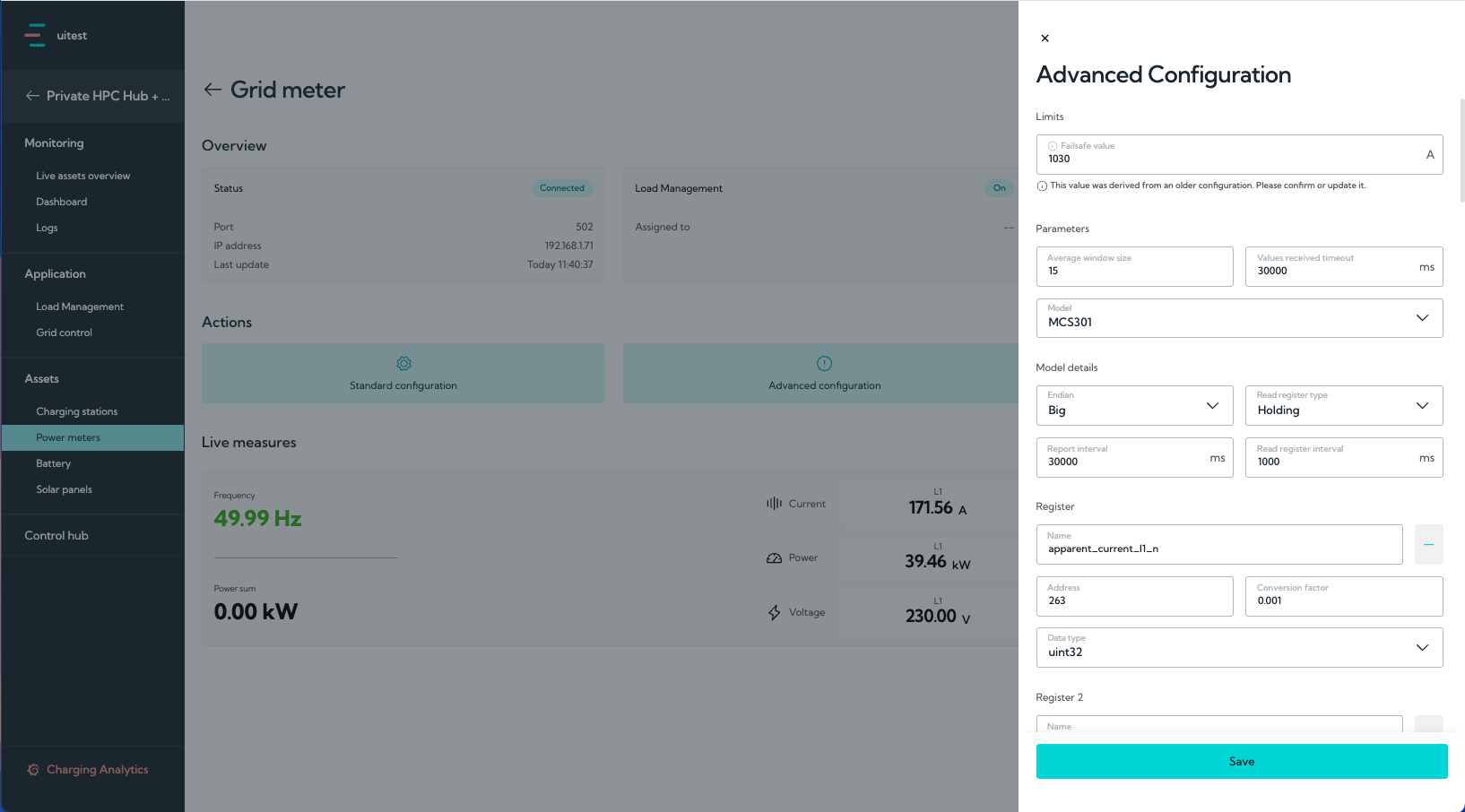Open Live assets overview
Viewport: 1465px width, 812px height.
[x=82, y=176]
